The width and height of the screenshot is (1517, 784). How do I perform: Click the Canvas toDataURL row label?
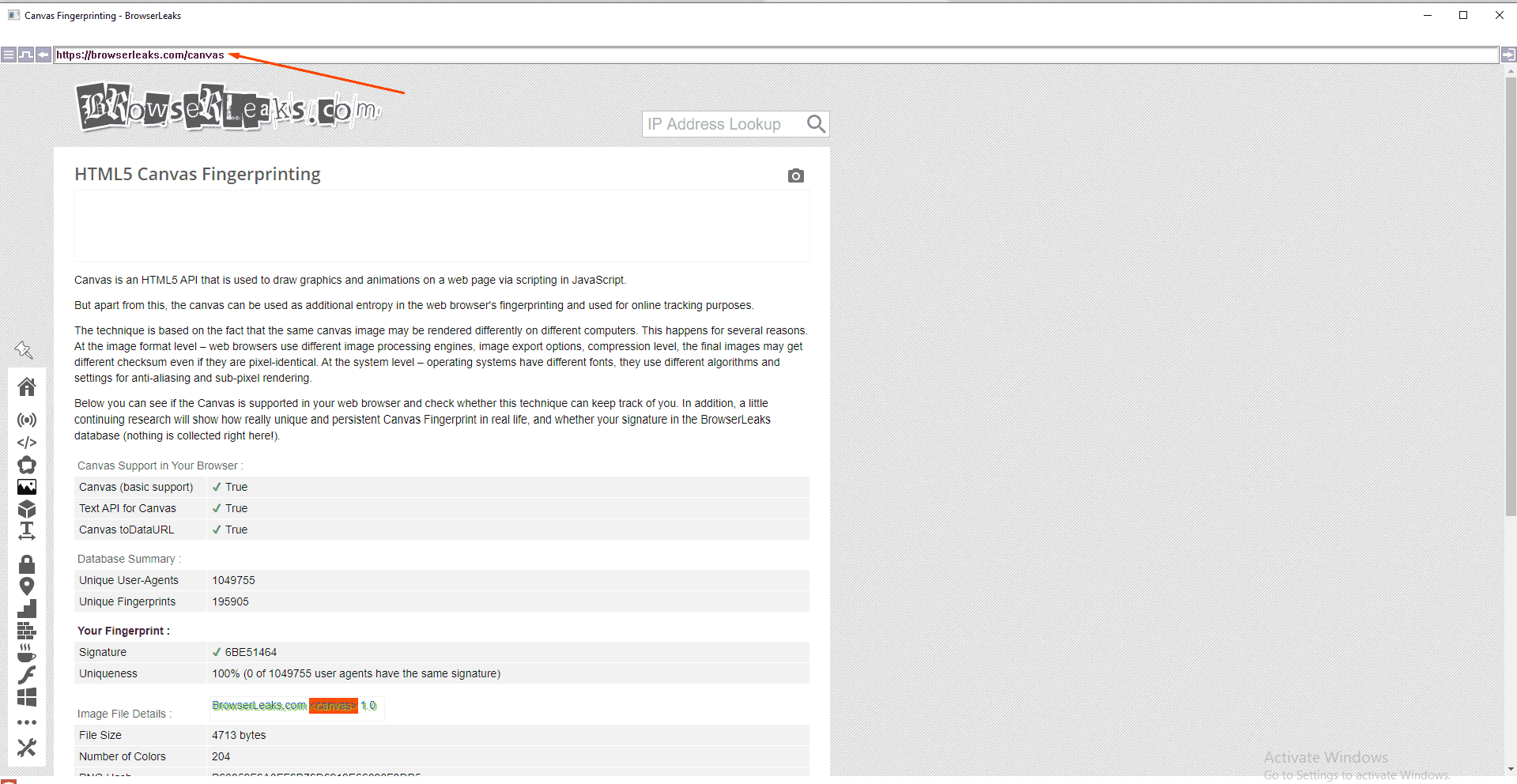click(x=126, y=530)
